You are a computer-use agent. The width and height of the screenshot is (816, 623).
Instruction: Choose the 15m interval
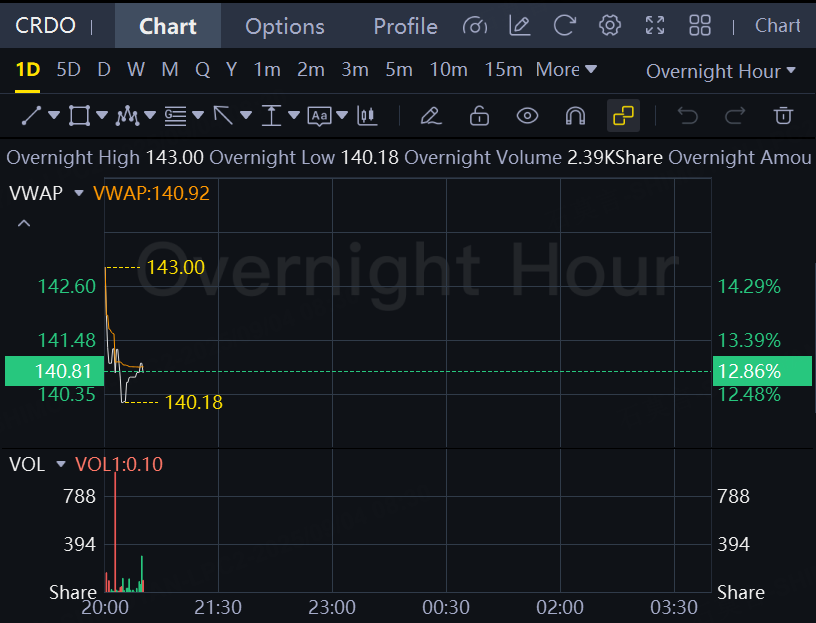503,70
